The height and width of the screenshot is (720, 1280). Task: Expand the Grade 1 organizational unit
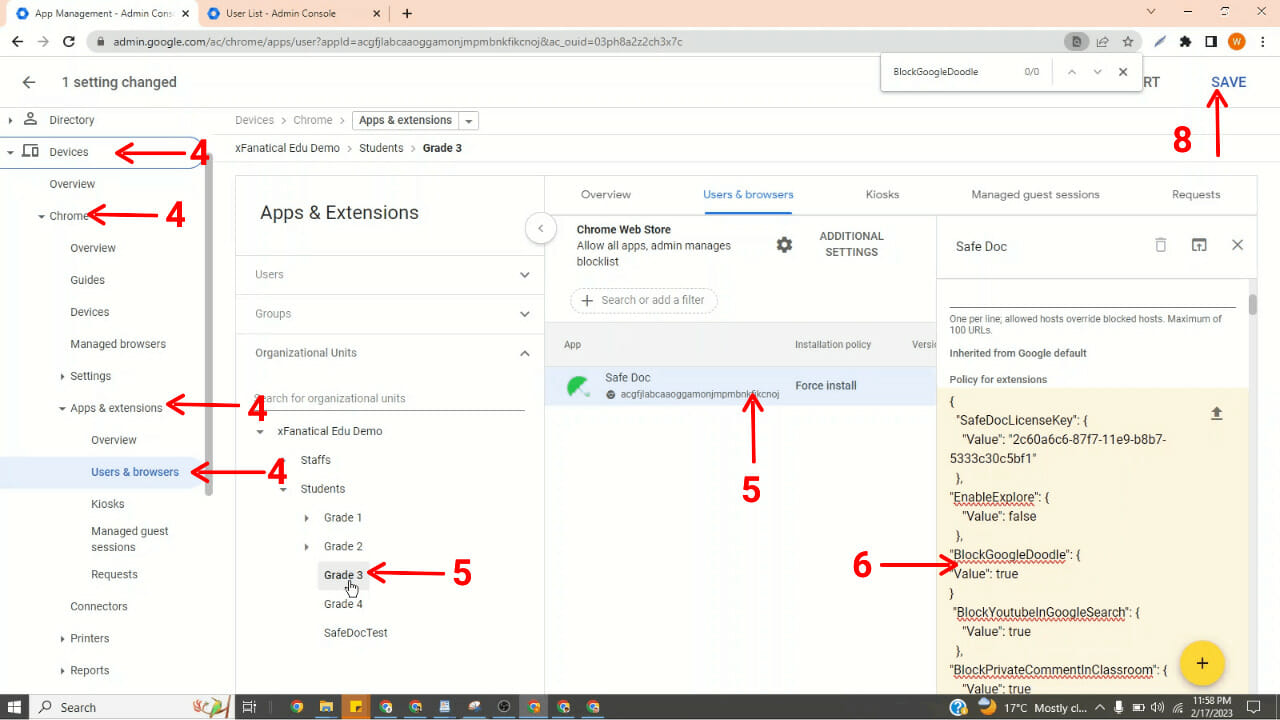tap(306, 518)
